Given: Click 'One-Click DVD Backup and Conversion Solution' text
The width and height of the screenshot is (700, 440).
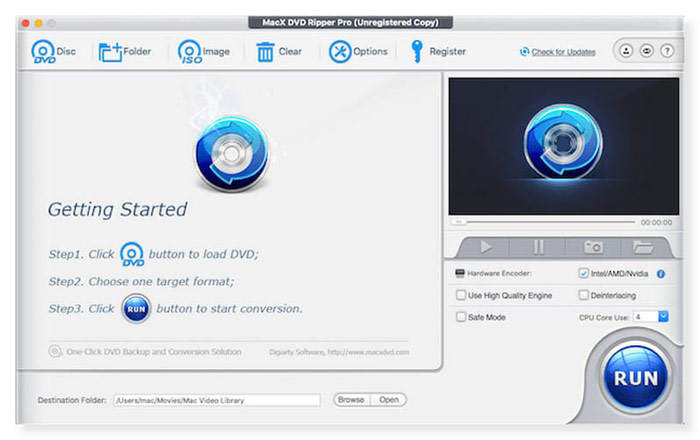Looking at the screenshot, I should click(154, 352).
